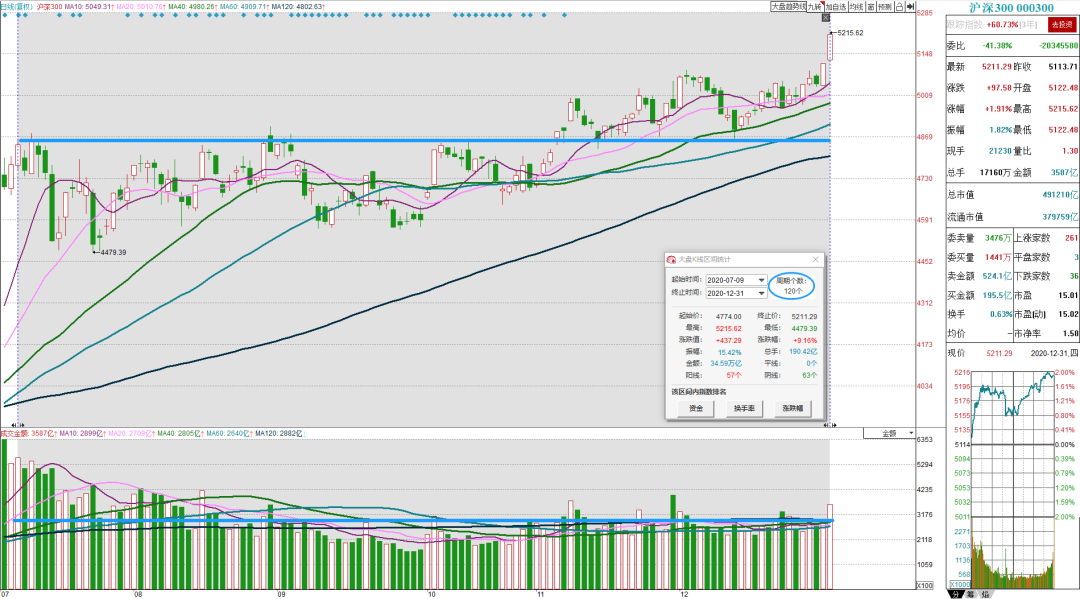The image size is (1080, 599).
Task: Toggle the 均线 moving average display
Action: click(x=856, y=7)
